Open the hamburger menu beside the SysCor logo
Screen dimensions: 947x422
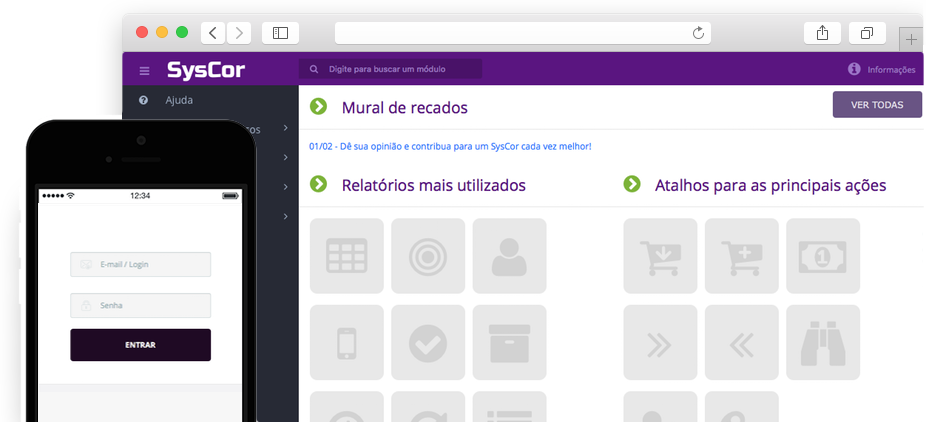point(145,71)
